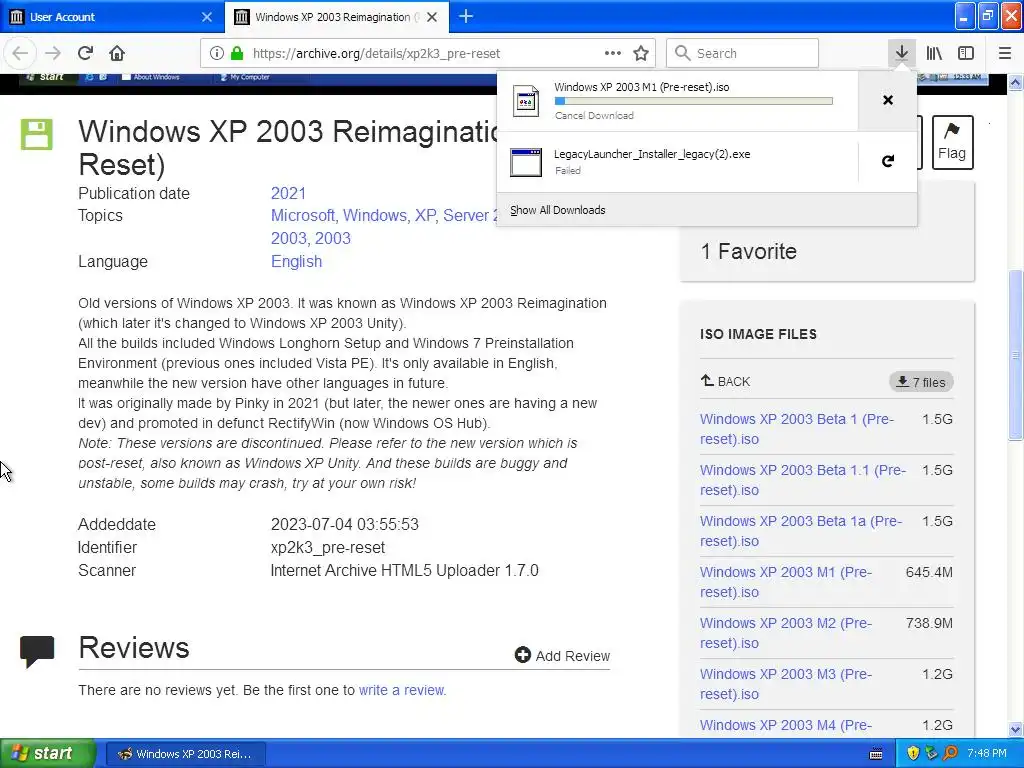
Task: Open the security shield tray icon
Action: 913,754
